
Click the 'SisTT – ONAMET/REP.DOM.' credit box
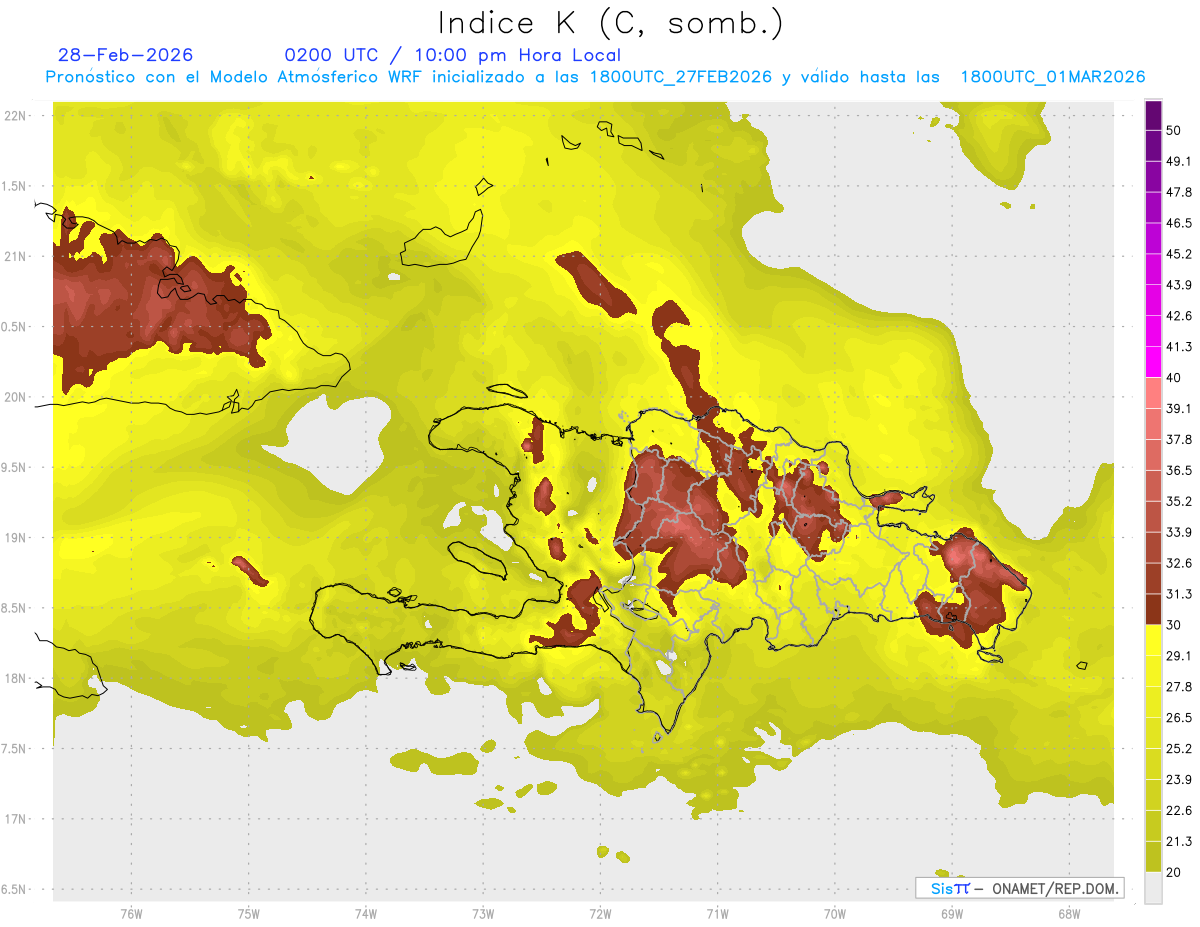[x=1019, y=888]
